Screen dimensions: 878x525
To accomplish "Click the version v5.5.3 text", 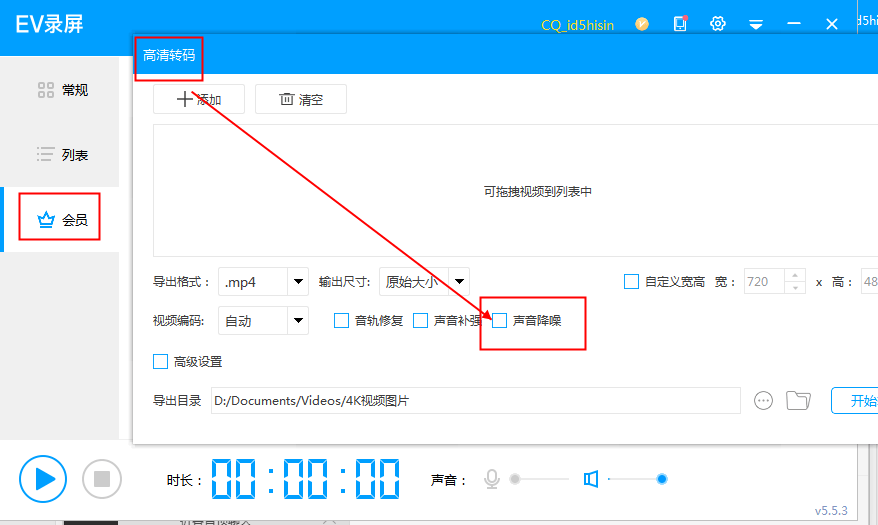I will (x=831, y=511).
